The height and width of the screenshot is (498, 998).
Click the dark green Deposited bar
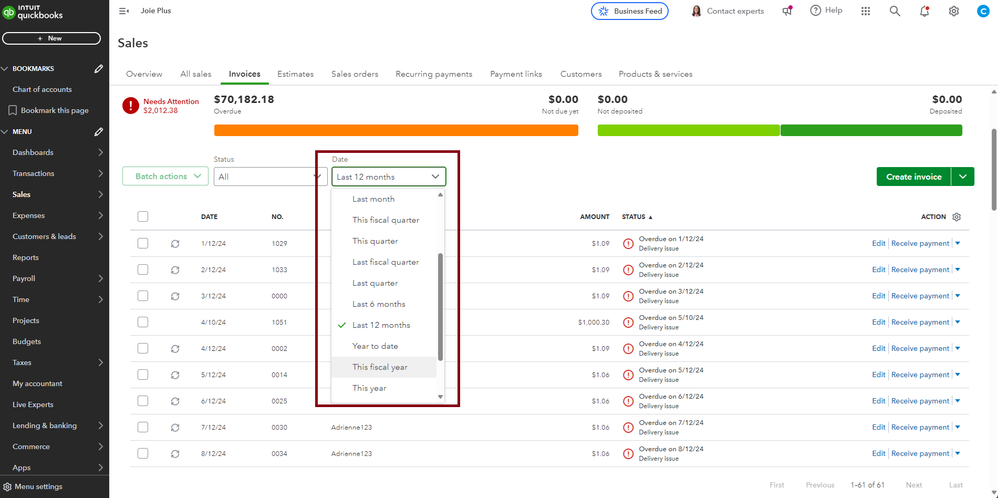pyautogui.click(x=871, y=130)
